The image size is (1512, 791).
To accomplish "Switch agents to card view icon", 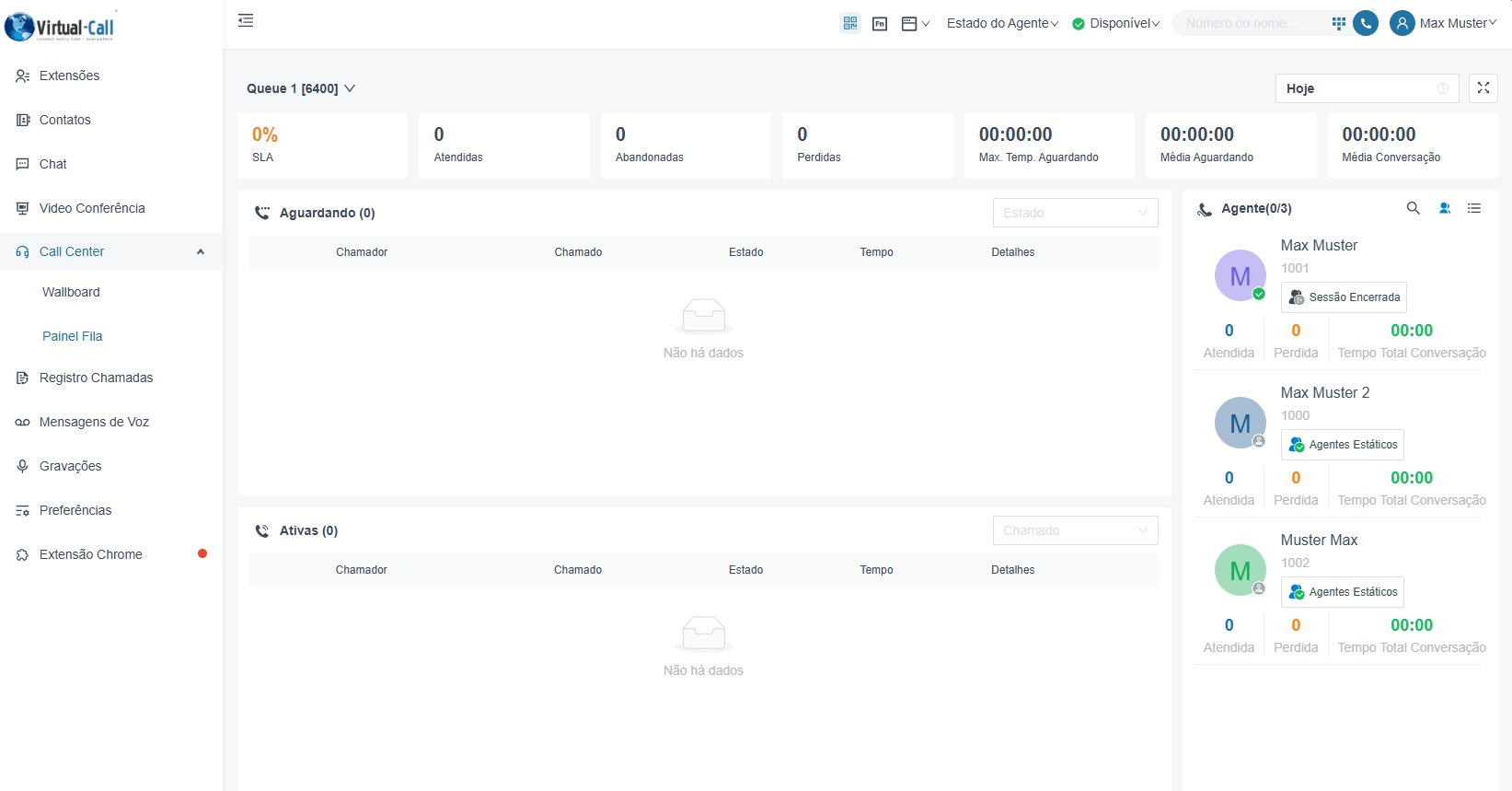I will 1445,208.
